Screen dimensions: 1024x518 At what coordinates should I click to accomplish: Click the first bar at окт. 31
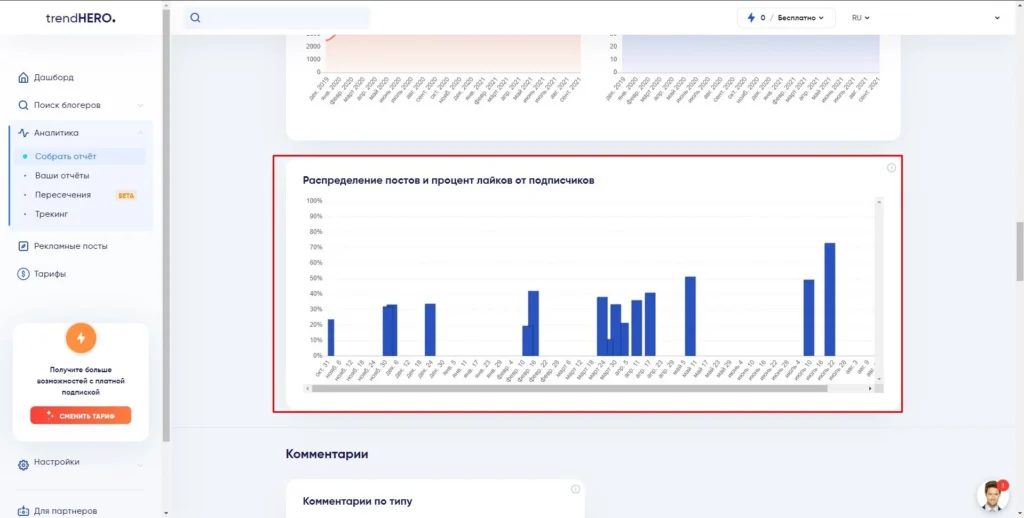(x=330, y=337)
